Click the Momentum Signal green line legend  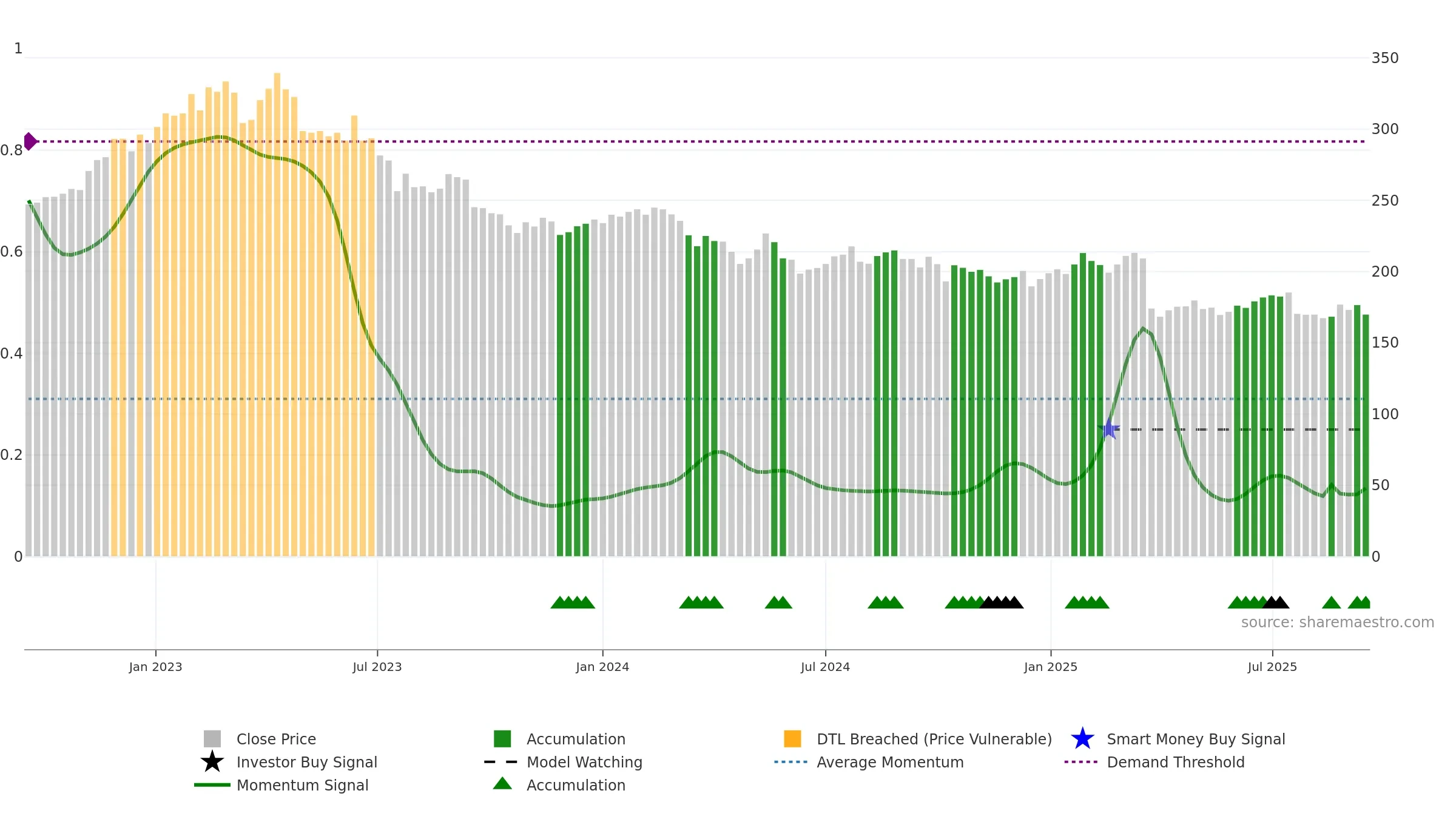pos(281,785)
